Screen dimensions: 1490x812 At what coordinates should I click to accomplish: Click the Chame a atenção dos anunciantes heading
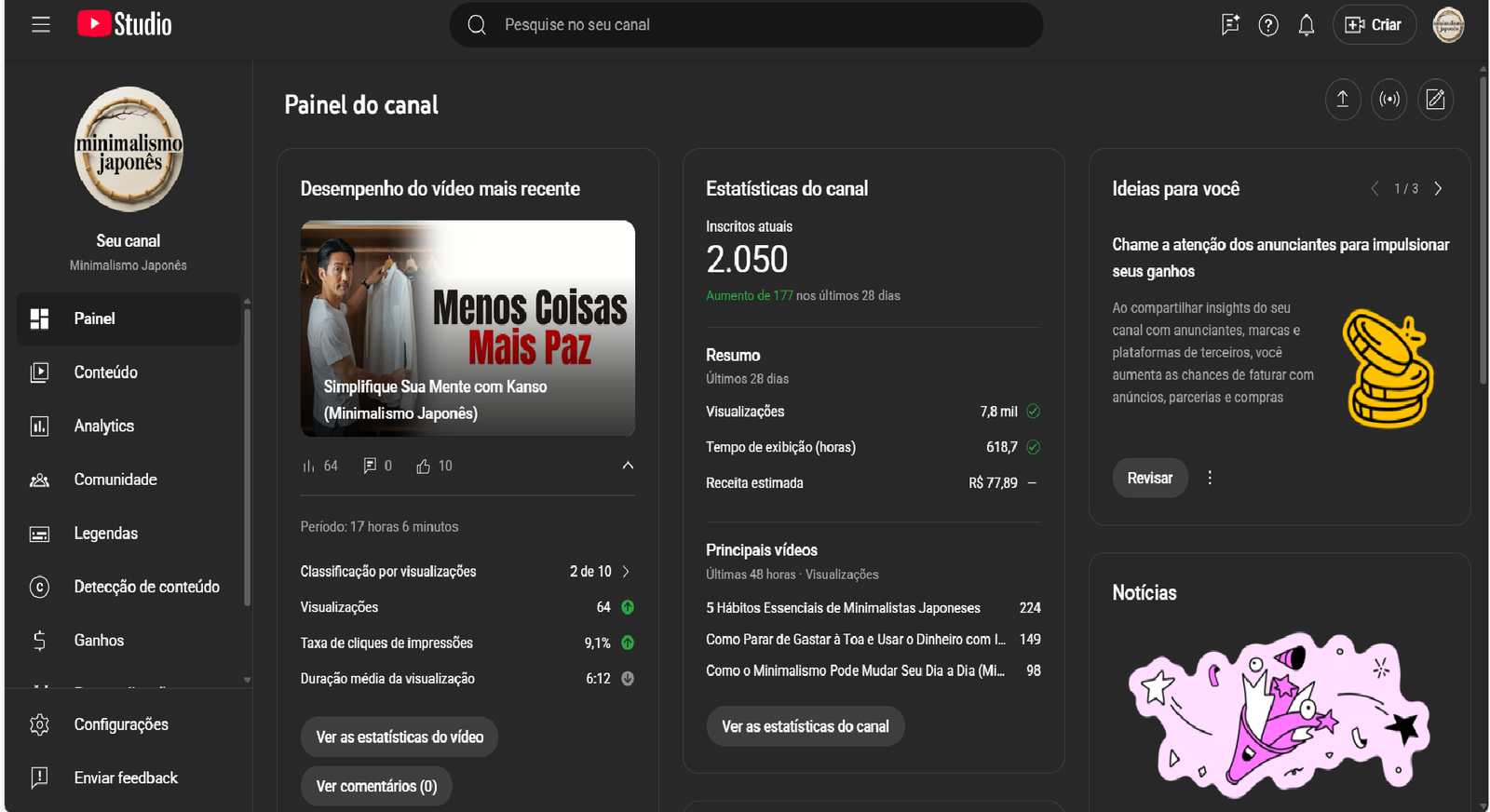pyautogui.click(x=1280, y=258)
